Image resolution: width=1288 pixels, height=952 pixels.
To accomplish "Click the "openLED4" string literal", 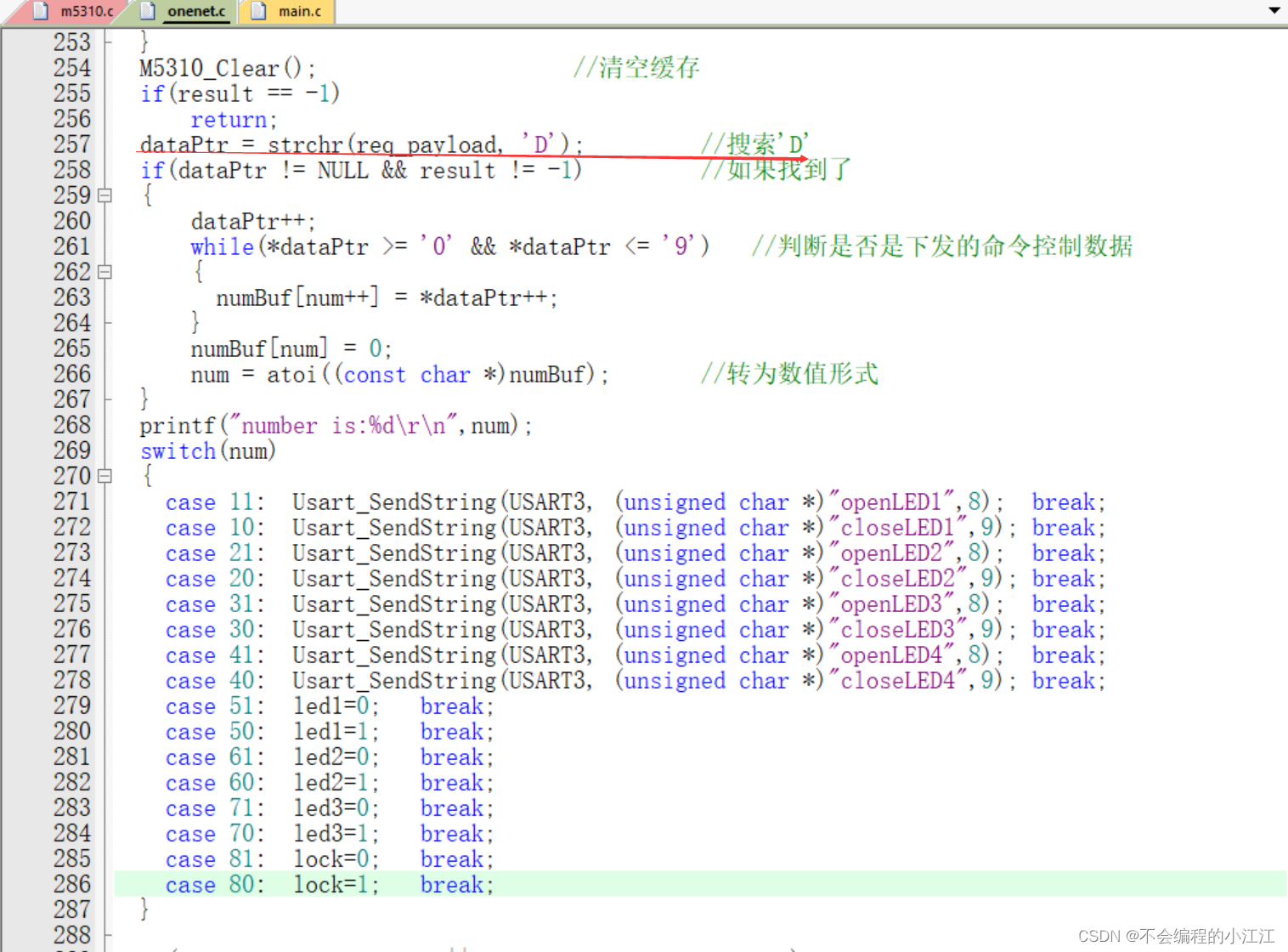I will click(x=893, y=654).
